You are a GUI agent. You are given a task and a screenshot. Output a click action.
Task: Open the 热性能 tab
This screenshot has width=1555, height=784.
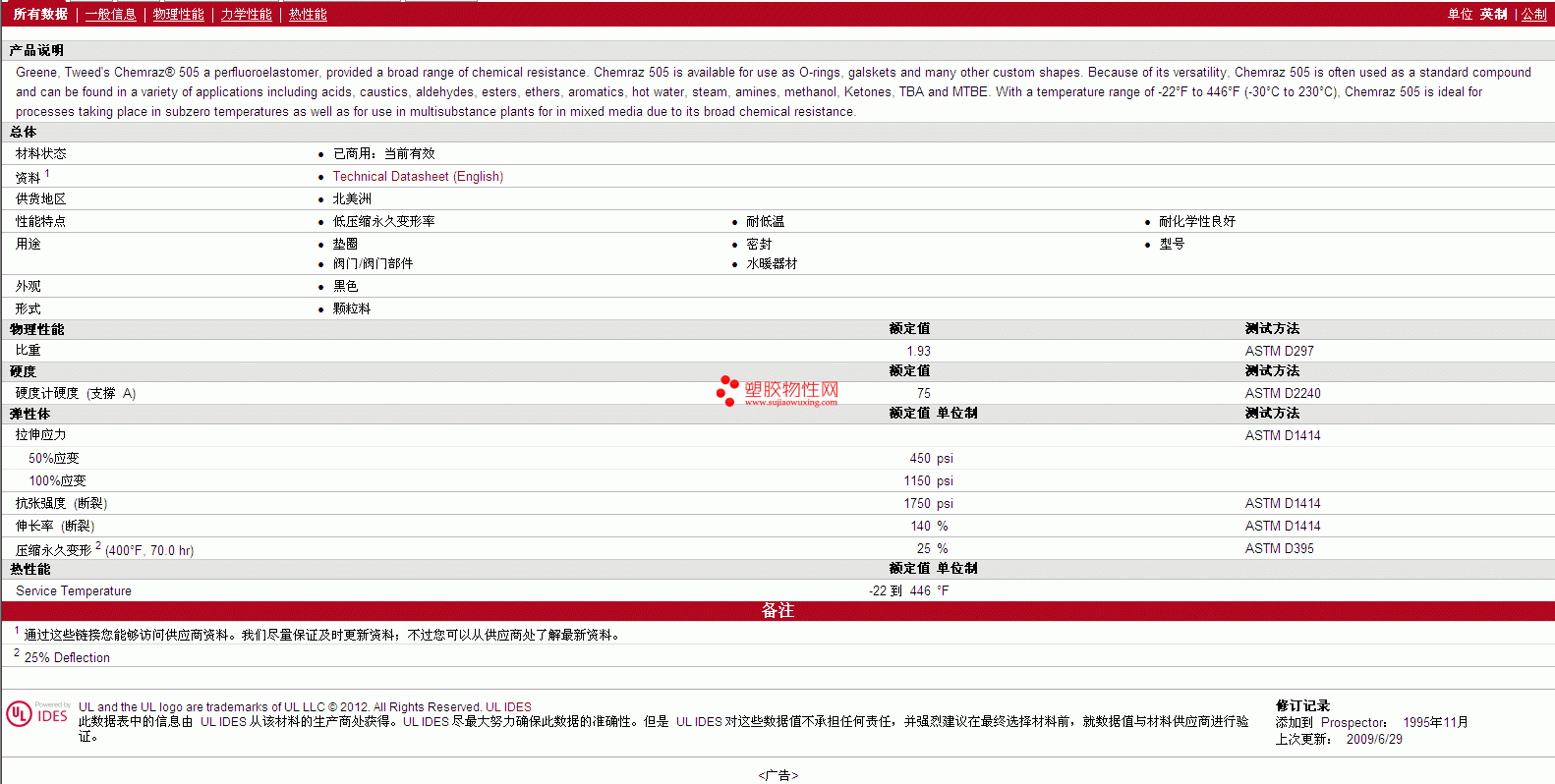pyautogui.click(x=308, y=14)
